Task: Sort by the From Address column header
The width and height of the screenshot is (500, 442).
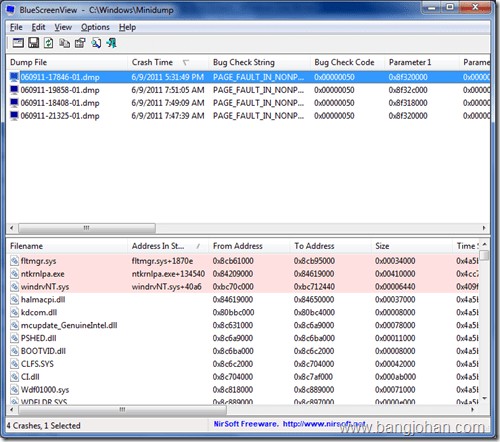Action: click(249, 246)
